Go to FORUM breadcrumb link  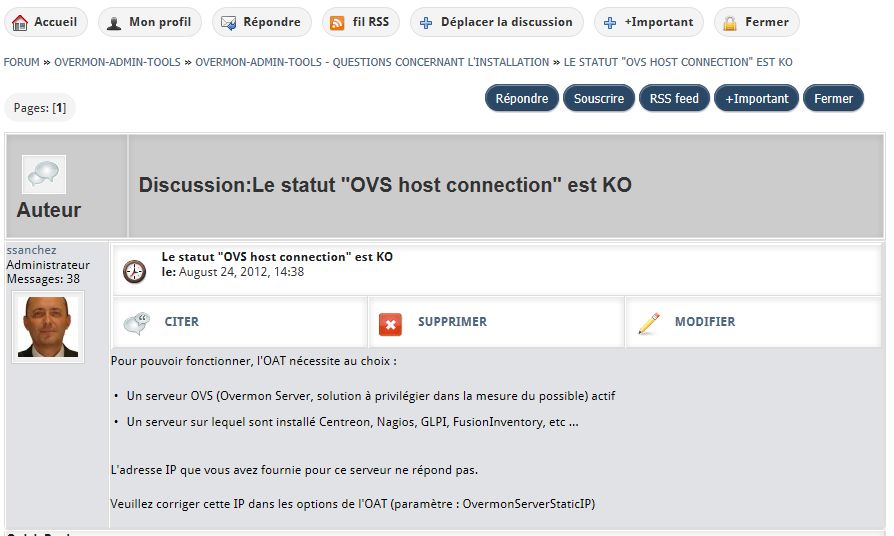coord(21,62)
